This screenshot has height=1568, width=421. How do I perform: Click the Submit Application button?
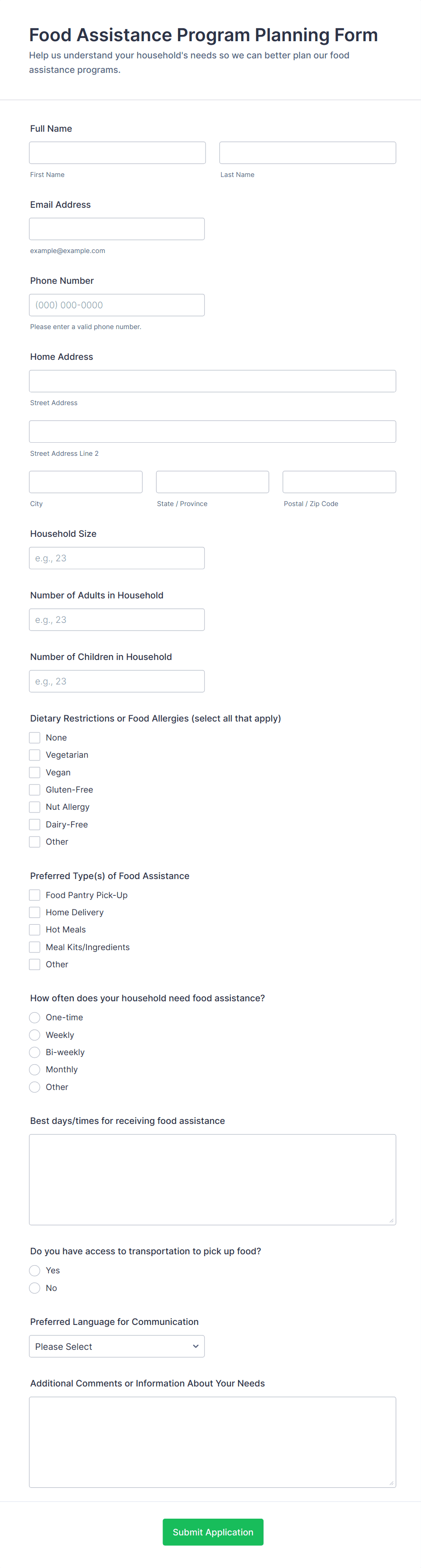(213, 1531)
